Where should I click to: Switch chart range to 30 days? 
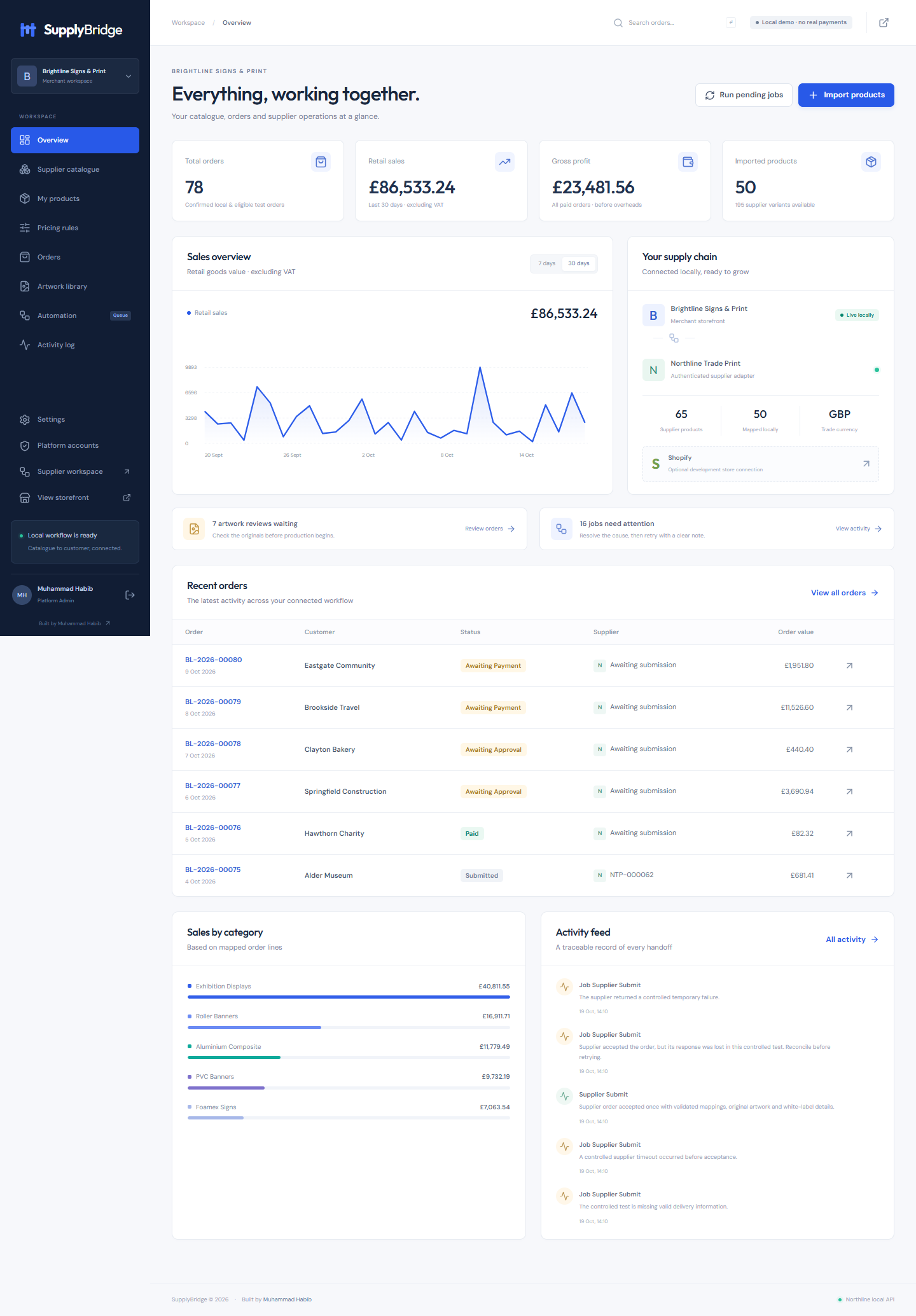(579, 264)
